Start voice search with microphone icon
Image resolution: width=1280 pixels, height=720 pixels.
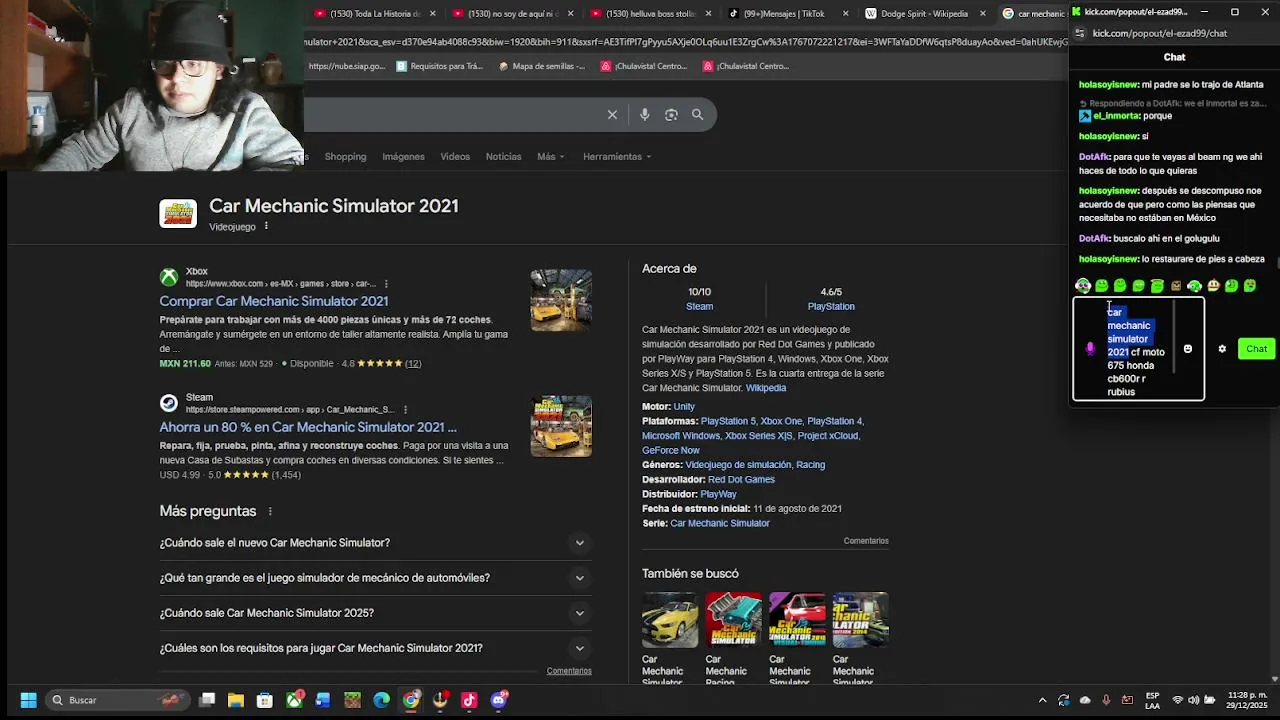pos(644,115)
